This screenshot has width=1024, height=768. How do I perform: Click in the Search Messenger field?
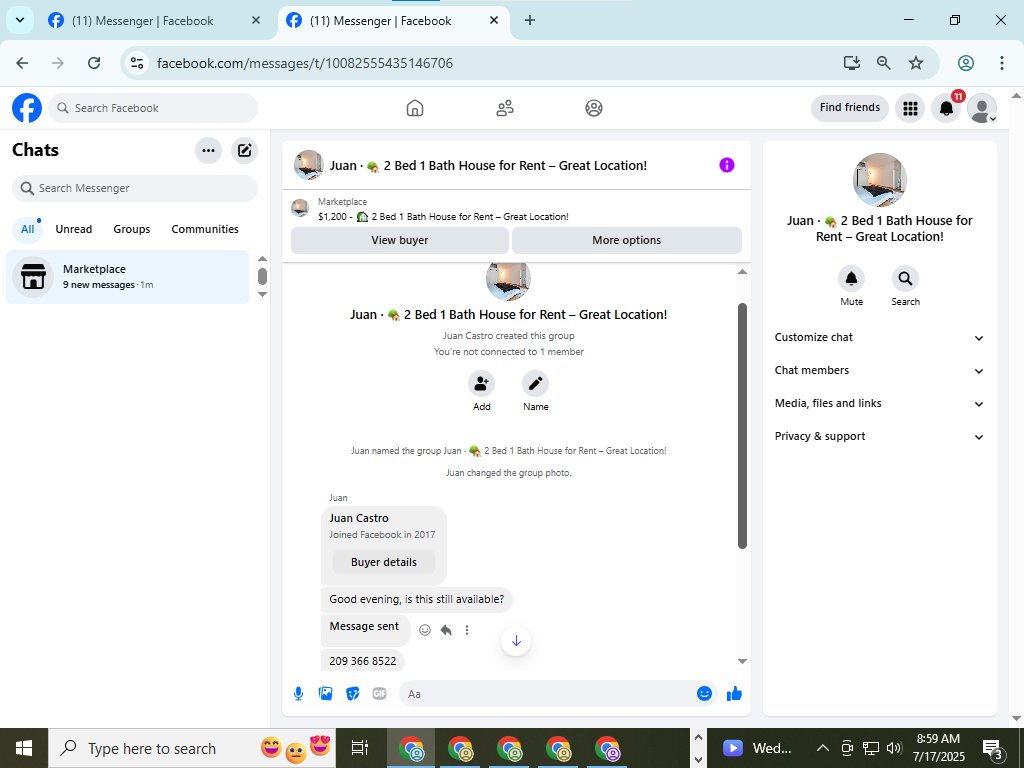tap(135, 188)
